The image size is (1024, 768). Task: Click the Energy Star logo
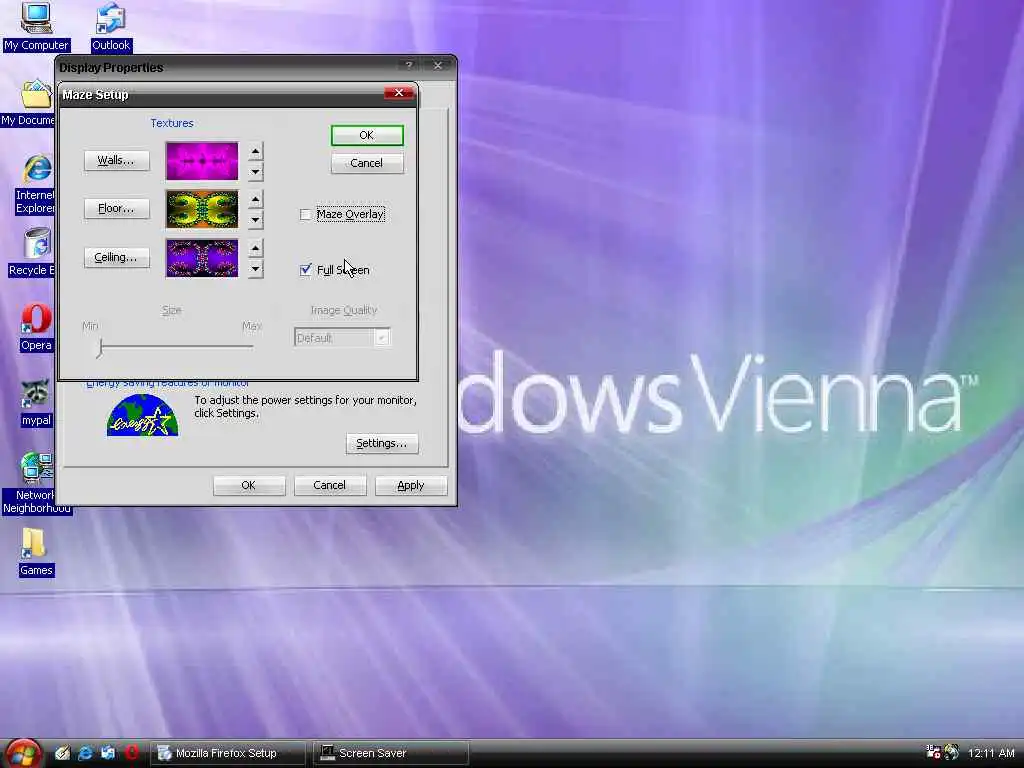point(142,415)
